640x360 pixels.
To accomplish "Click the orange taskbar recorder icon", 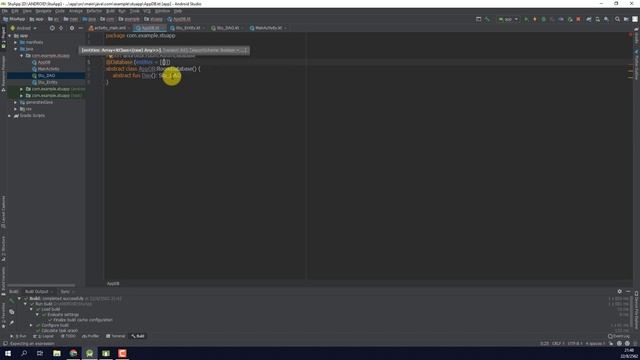I will click(122, 353).
